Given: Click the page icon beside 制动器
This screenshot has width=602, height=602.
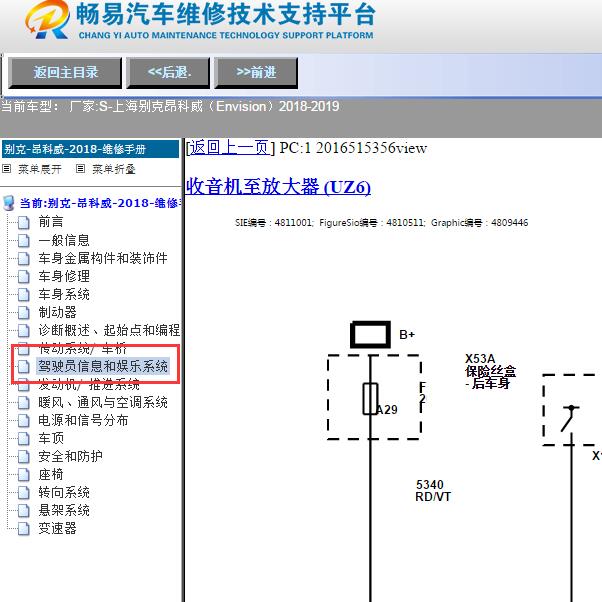Looking at the screenshot, I should click(x=24, y=313).
